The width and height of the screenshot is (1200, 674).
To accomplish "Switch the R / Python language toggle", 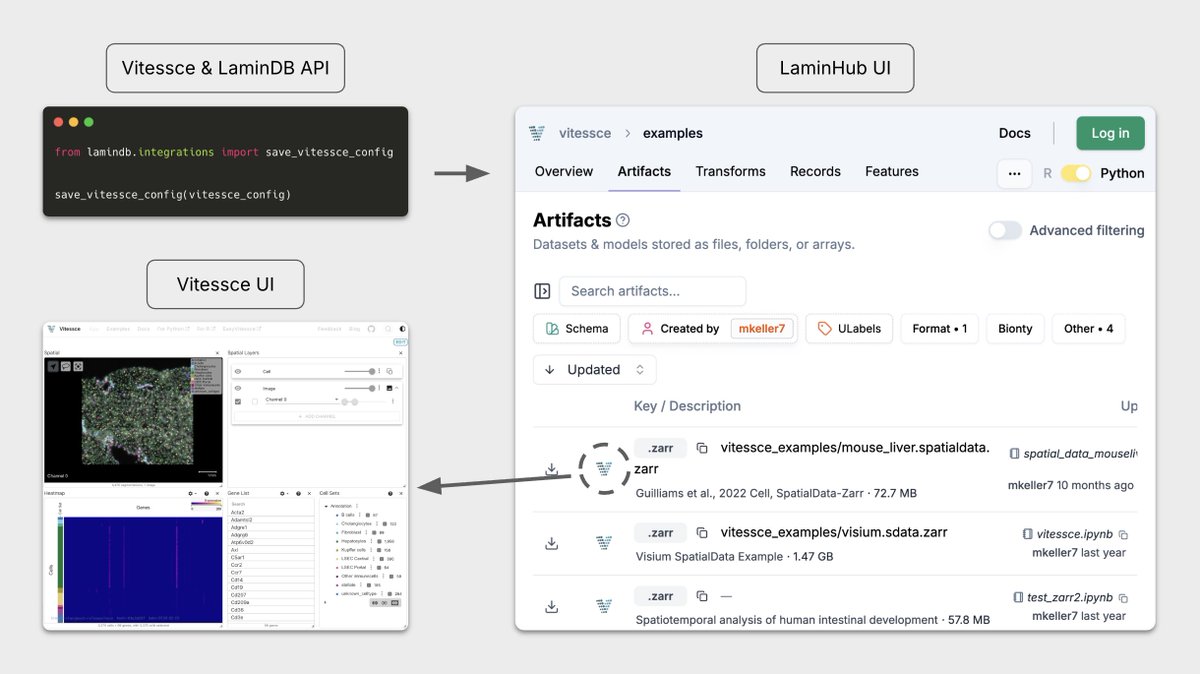I will 1076,173.
